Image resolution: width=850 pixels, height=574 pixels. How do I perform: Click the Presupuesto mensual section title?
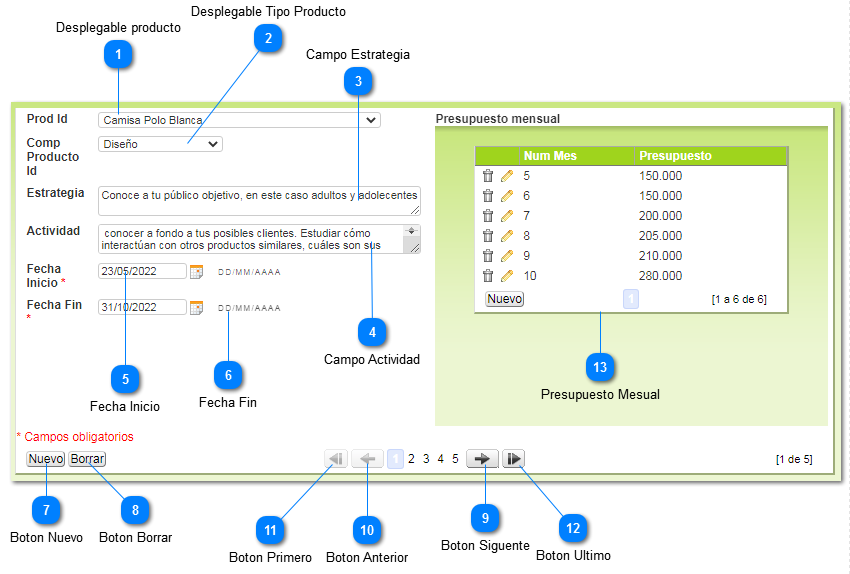(498, 119)
